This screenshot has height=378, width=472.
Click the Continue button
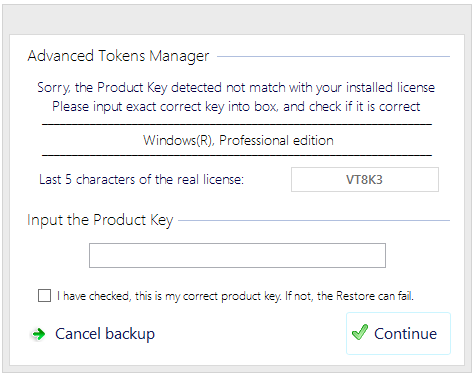398,333
